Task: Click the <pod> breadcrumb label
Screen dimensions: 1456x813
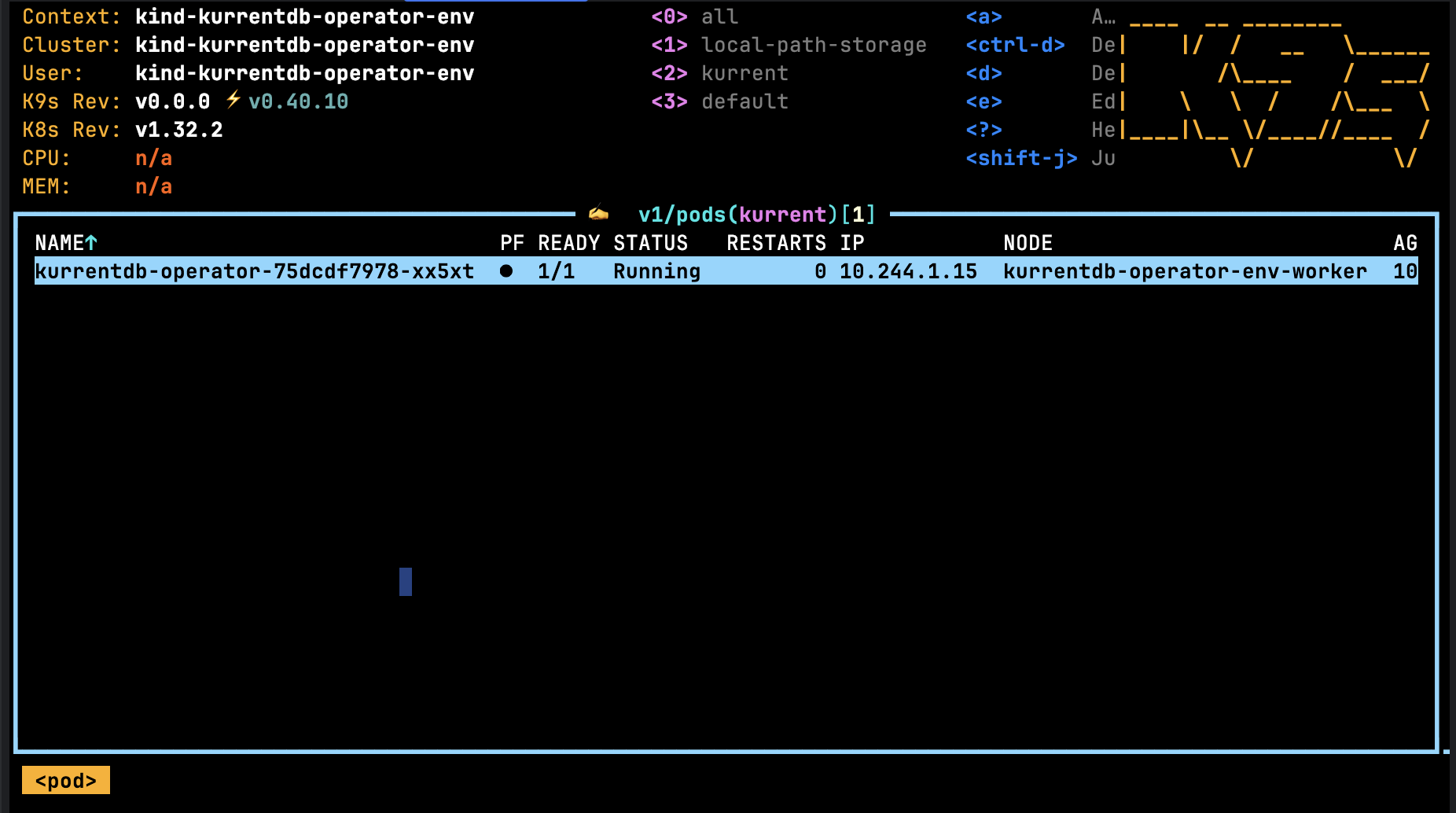Action: [x=66, y=781]
